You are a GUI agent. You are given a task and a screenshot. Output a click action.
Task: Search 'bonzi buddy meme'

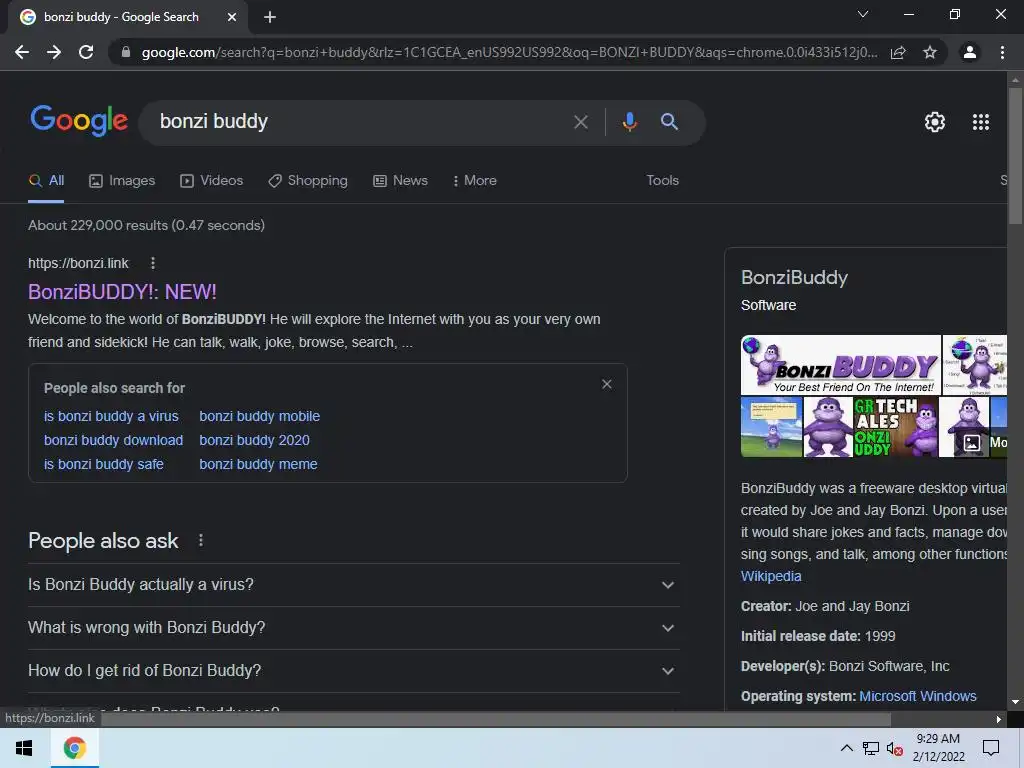pos(258,464)
